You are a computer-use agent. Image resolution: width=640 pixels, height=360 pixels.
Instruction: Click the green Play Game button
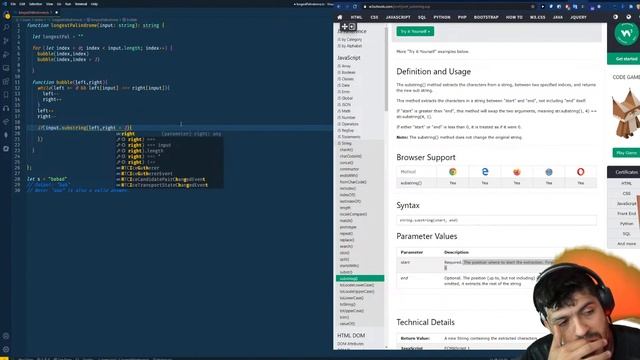(x=626, y=153)
